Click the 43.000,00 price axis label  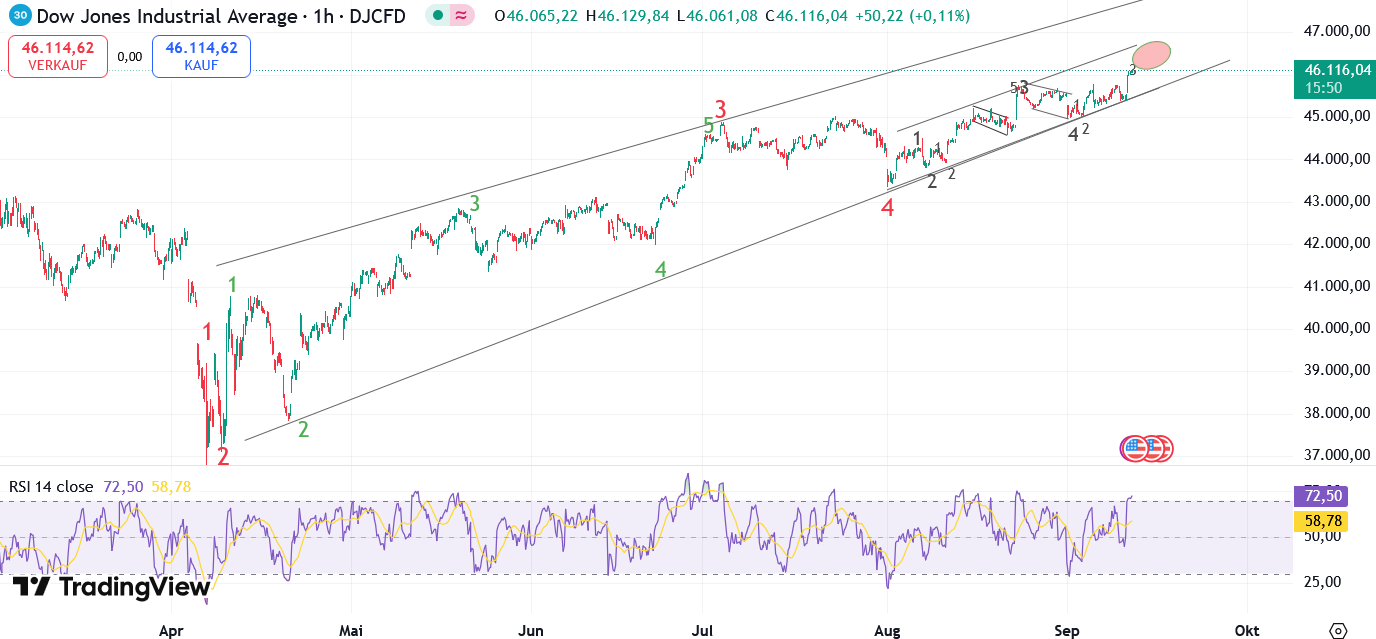(1336, 201)
